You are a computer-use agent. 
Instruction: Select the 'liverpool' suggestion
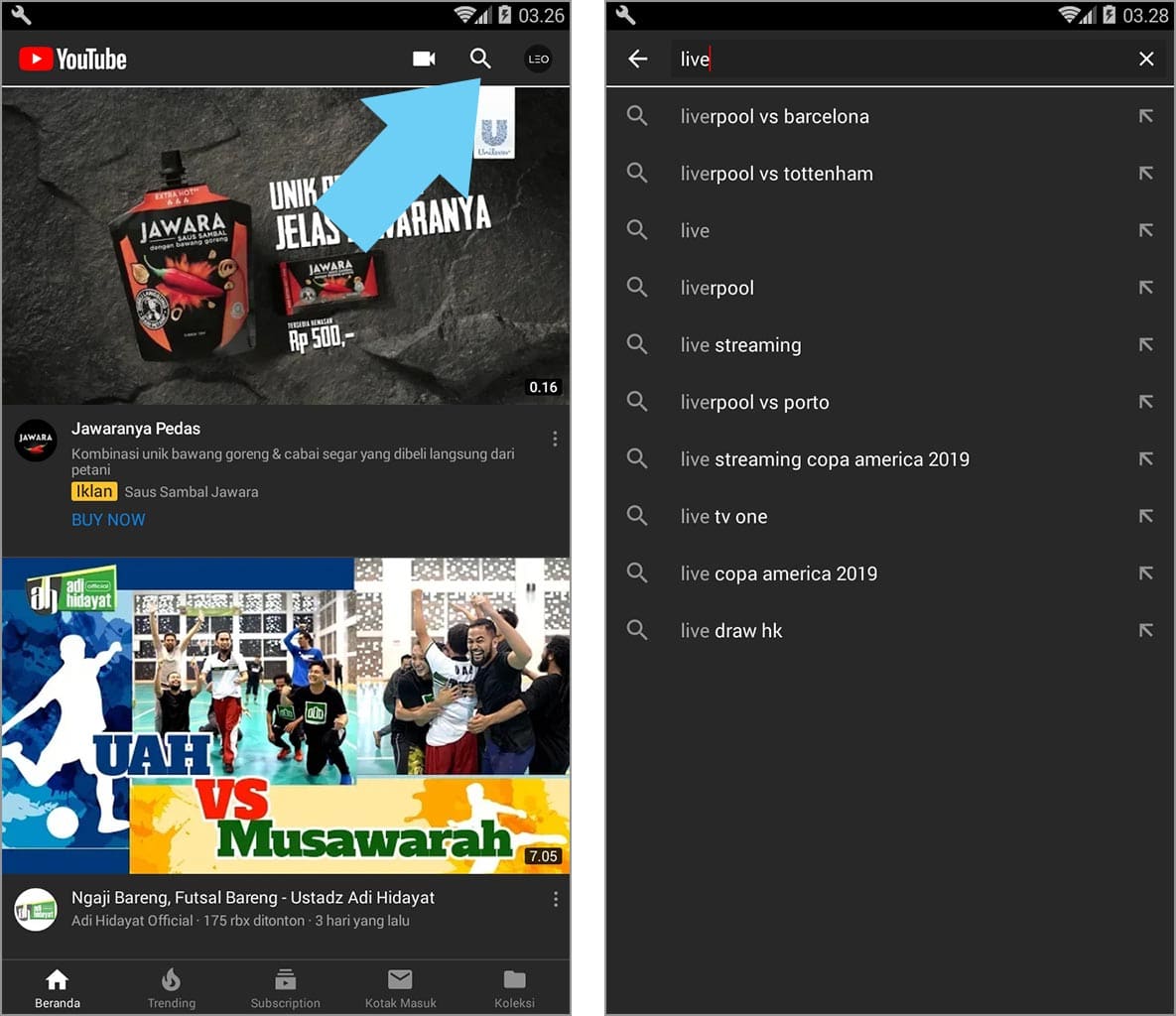890,287
